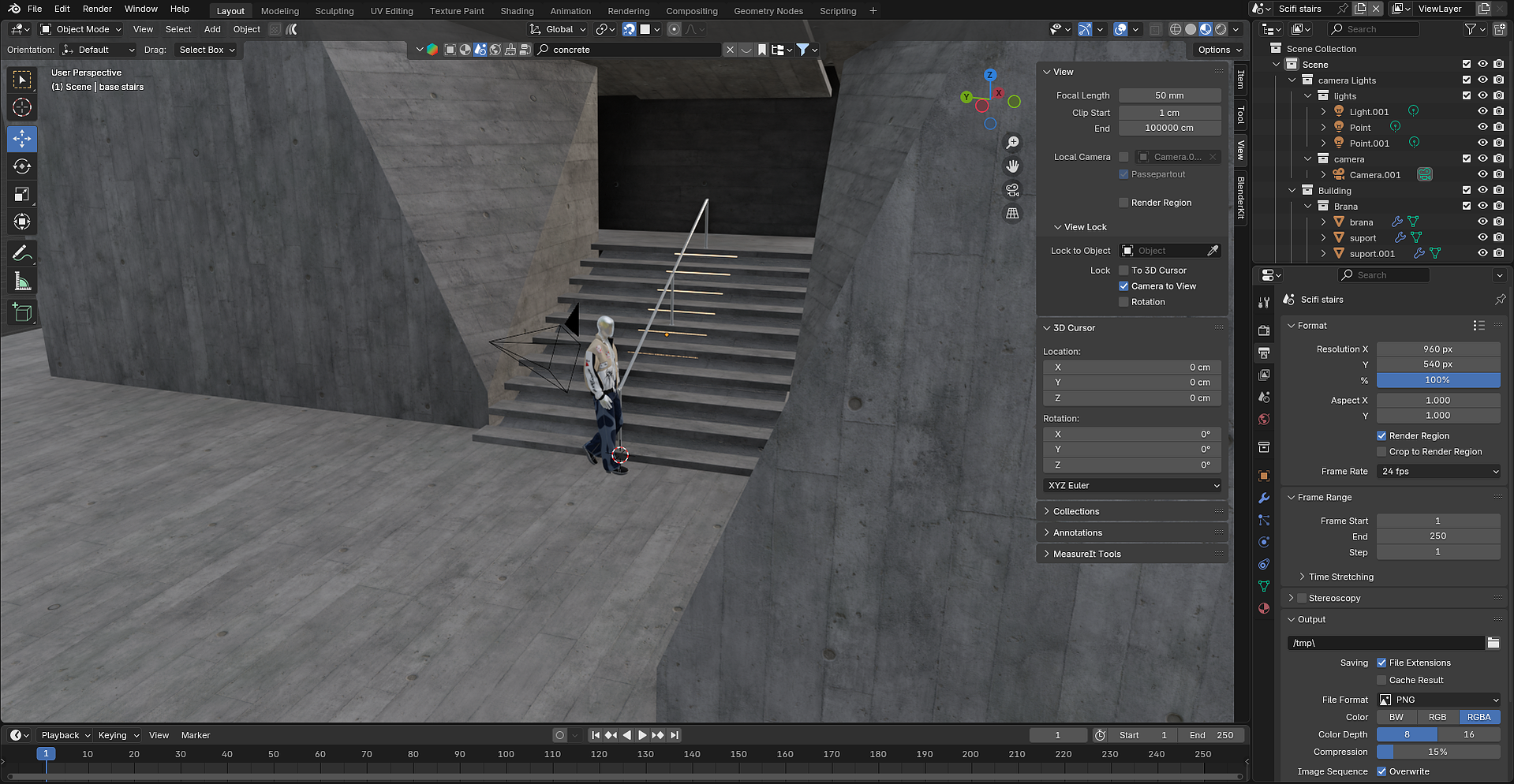This screenshot has height=784, width=1514.
Task: Click the pan view hand gizmo
Action: (x=1012, y=166)
